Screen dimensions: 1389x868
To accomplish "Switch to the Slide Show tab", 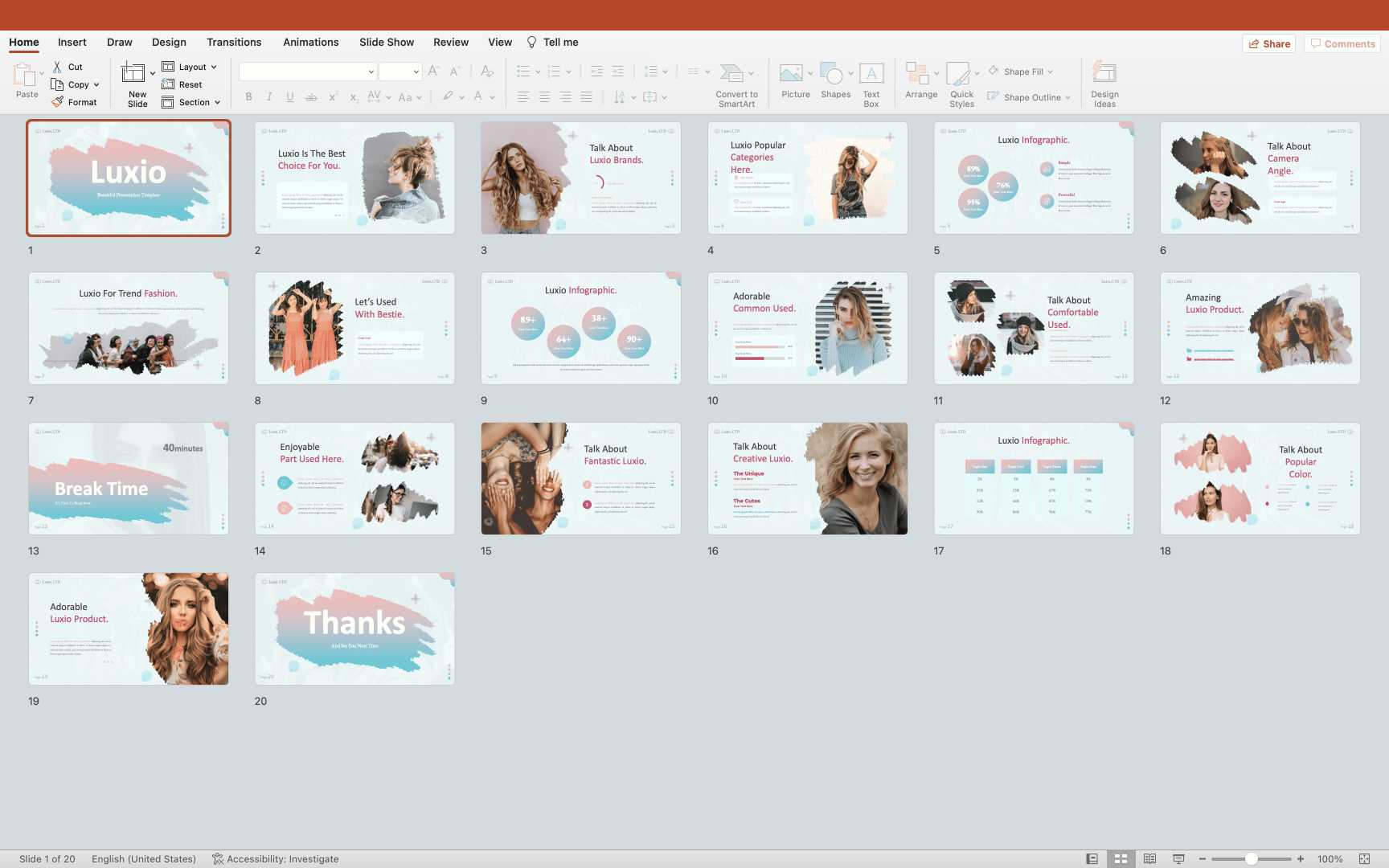I will click(387, 43).
